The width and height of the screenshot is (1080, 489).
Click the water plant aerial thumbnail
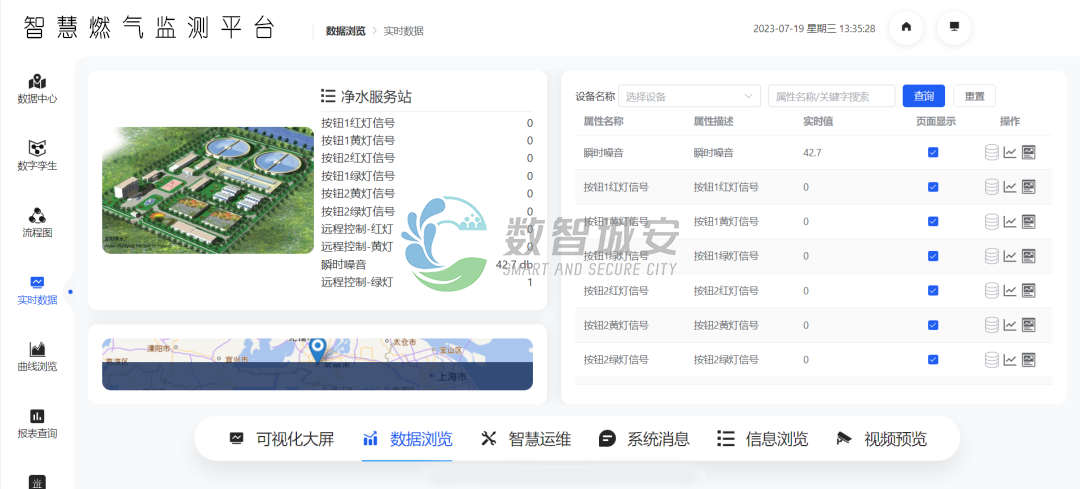tap(208, 190)
